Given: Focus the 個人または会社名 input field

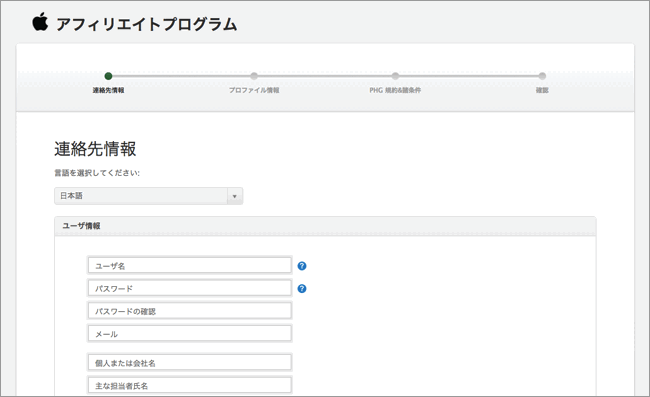Looking at the screenshot, I should click(189, 363).
